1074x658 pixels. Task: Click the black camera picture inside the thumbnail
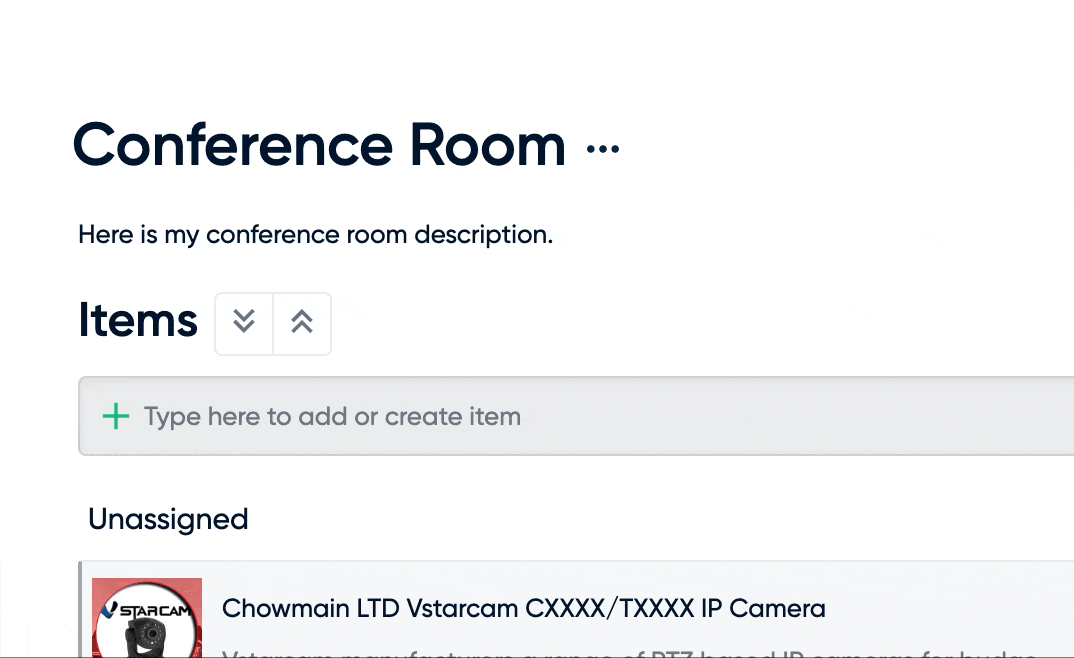[x=147, y=638]
